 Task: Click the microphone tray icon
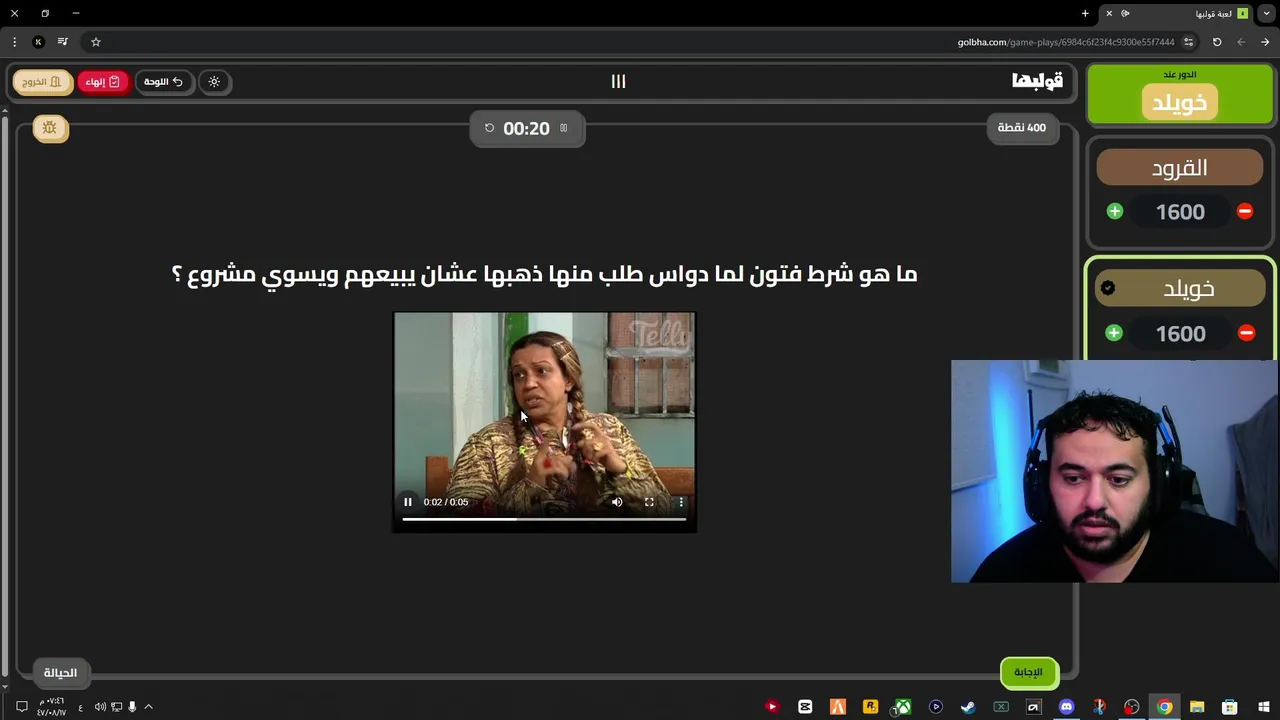click(132, 707)
